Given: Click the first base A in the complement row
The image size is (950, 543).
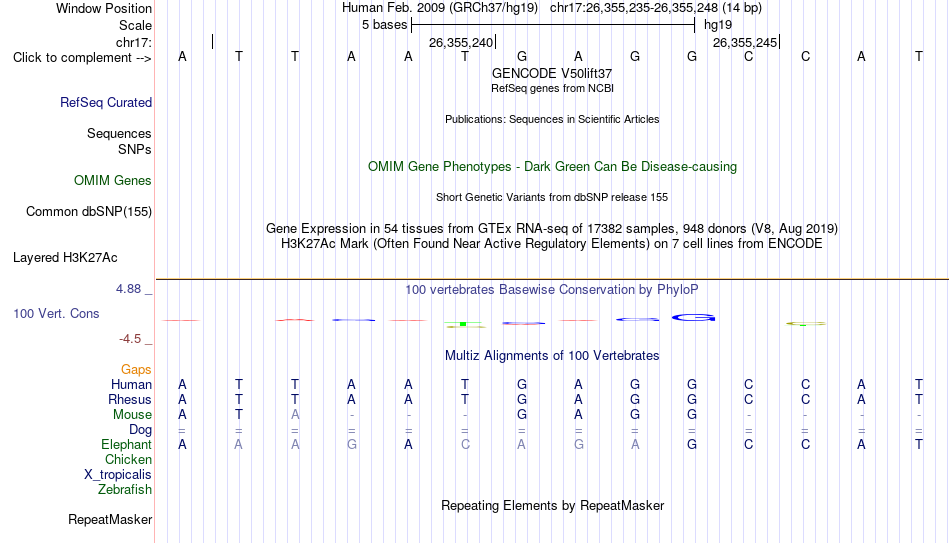Looking at the screenshot, I should point(182,56).
